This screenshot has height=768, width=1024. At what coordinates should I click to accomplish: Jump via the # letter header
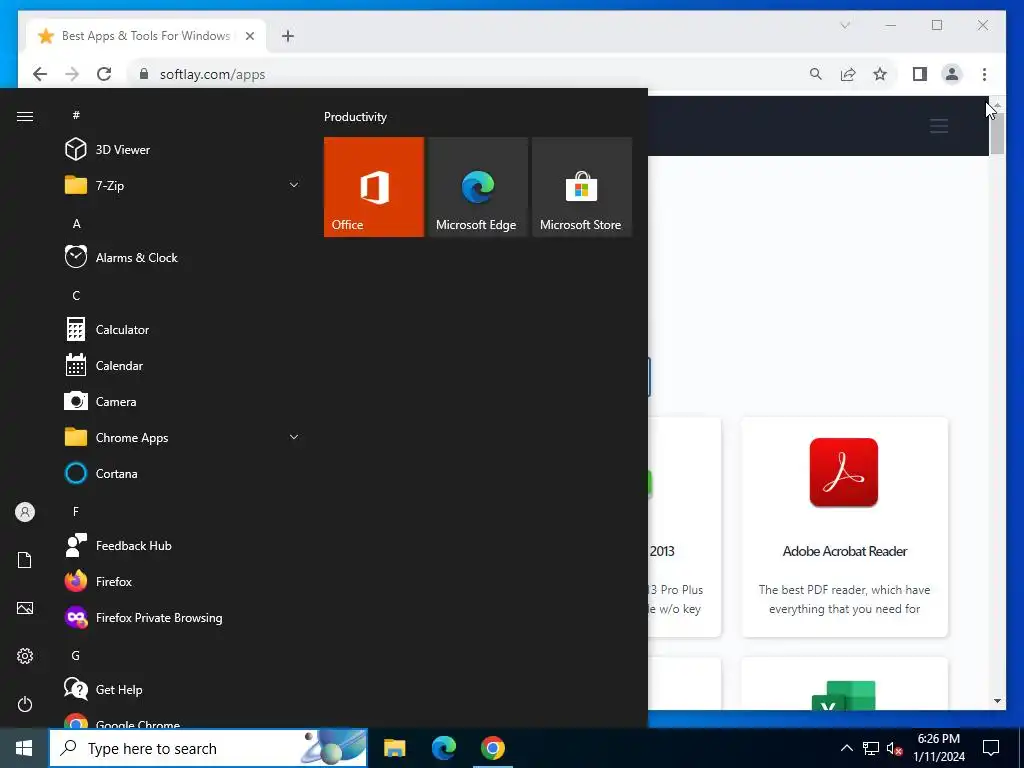point(76,115)
